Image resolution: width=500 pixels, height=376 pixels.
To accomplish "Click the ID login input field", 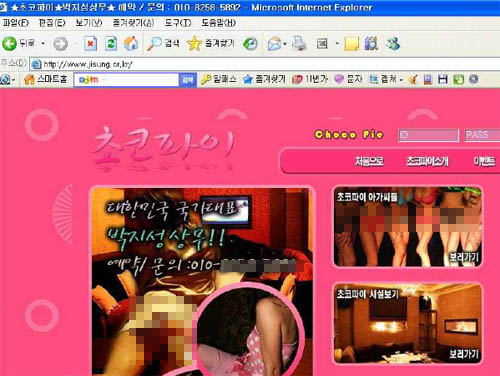I will pyautogui.click(x=428, y=135).
